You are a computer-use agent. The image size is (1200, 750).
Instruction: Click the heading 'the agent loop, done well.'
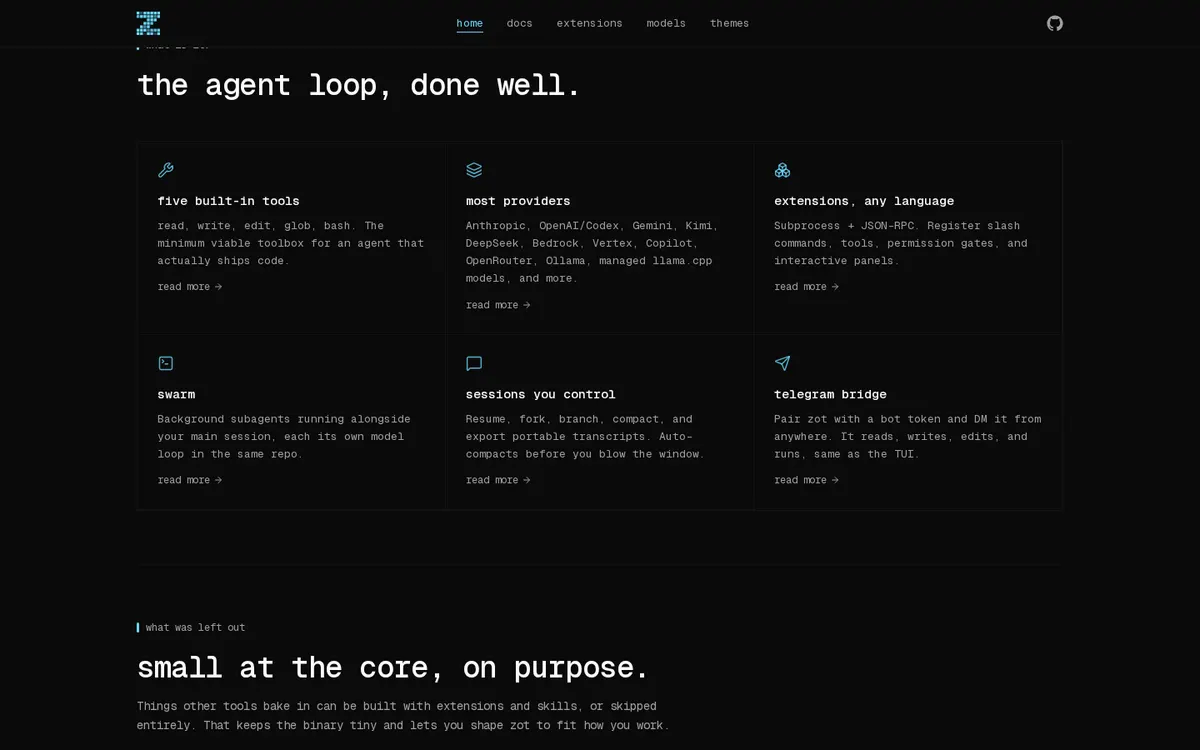coord(359,85)
